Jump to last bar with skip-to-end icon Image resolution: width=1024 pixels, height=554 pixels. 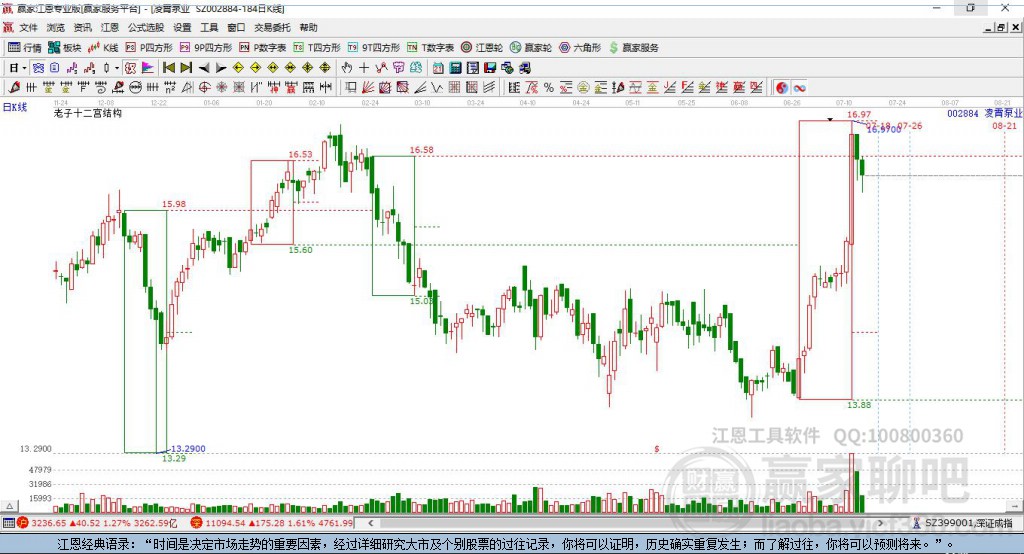[186, 68]
